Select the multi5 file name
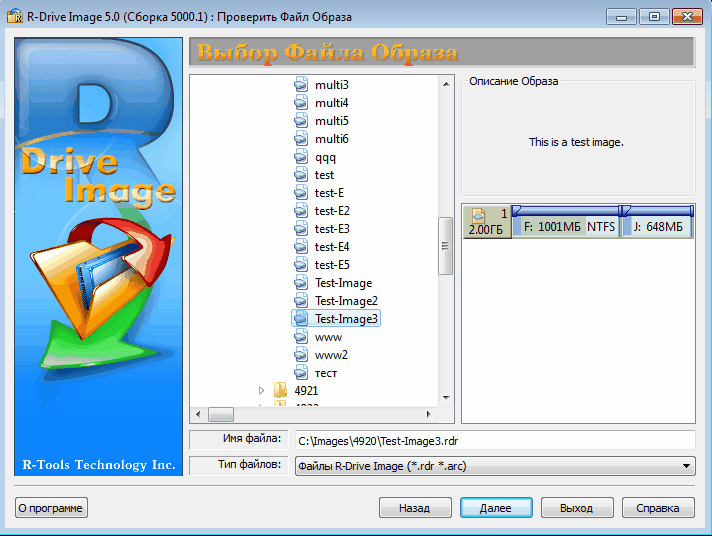The width and height of the screenshot is (712, 536). point(332,121)
